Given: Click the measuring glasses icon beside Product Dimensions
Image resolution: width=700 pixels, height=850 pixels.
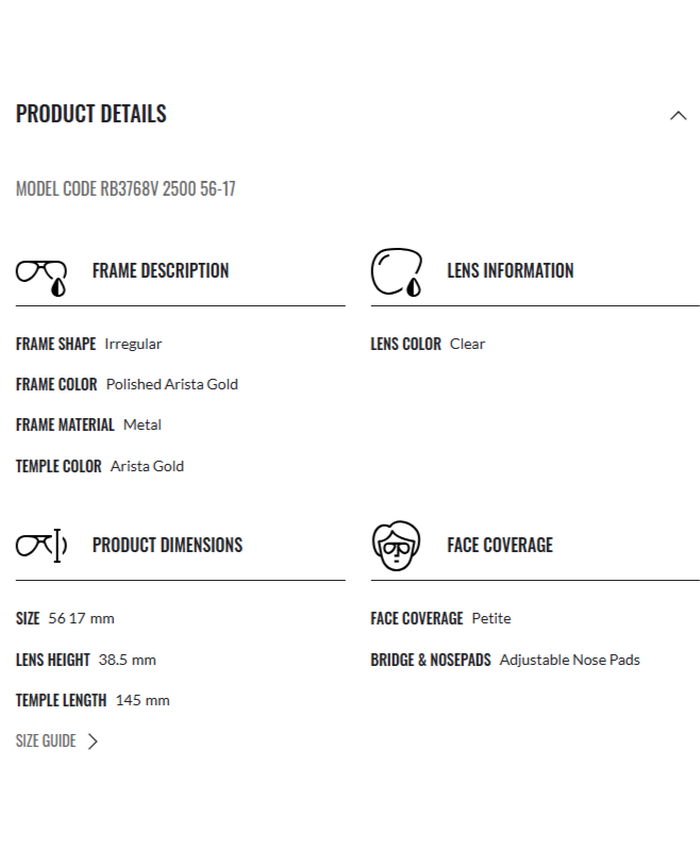Looking at the screenshot, I should 42,545.
